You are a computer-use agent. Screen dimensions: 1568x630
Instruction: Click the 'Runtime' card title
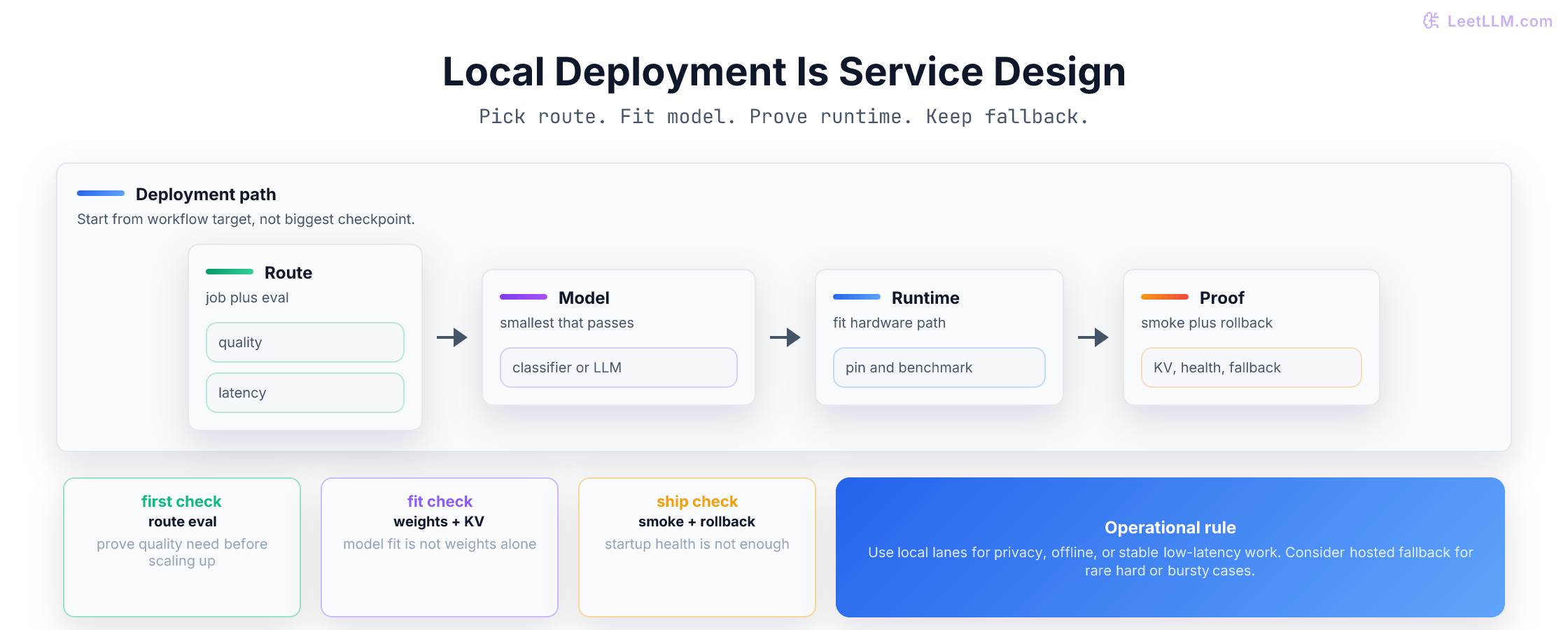(925, 298)
